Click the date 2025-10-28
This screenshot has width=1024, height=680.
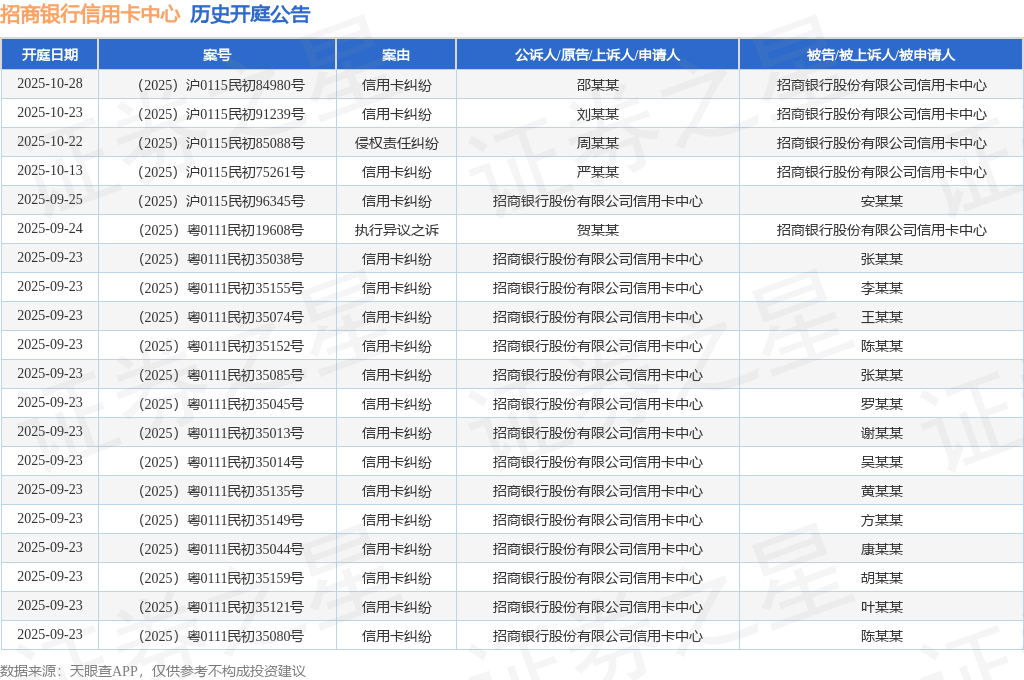click(50, 84)
